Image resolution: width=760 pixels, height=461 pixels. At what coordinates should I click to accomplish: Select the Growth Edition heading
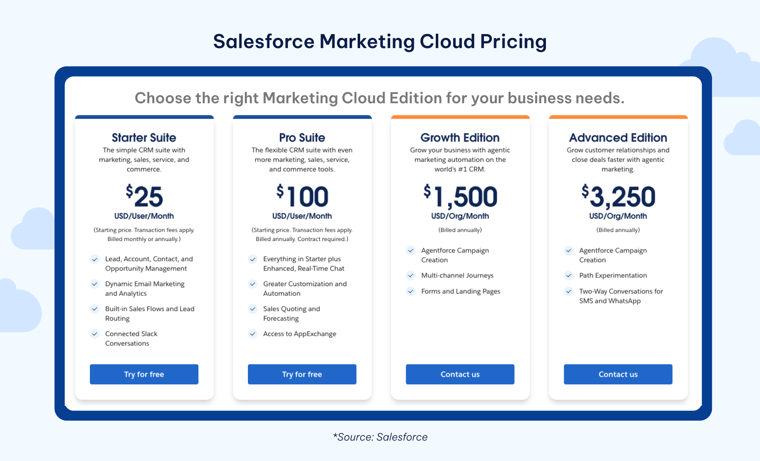(x=460, y=138)
